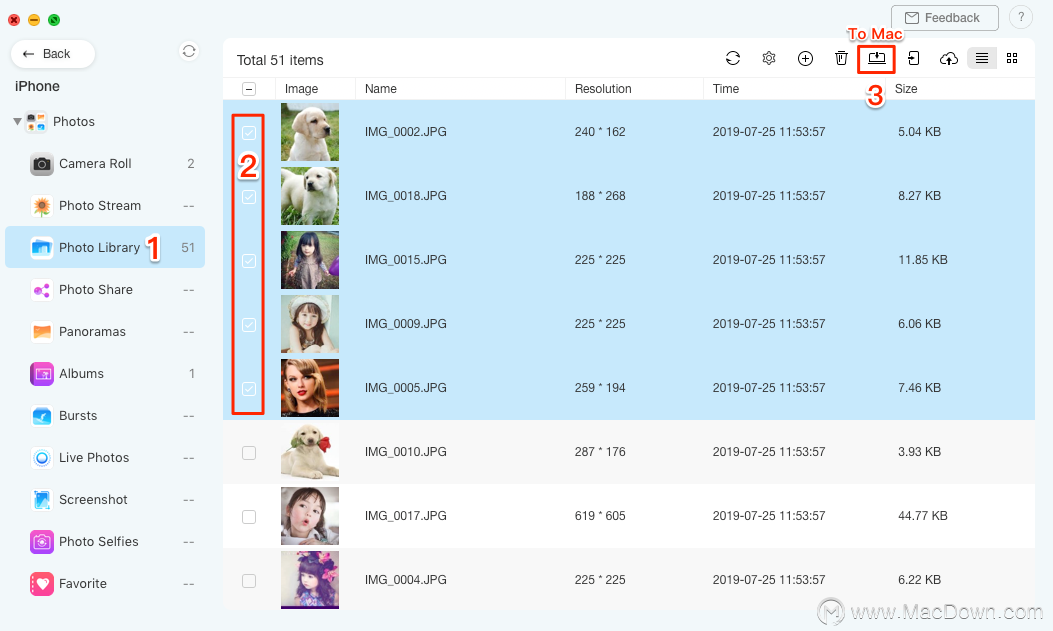Click the trash delete icon
Image resolution: width=1053 pixels, height=631 pixels.
coord(841,58)
